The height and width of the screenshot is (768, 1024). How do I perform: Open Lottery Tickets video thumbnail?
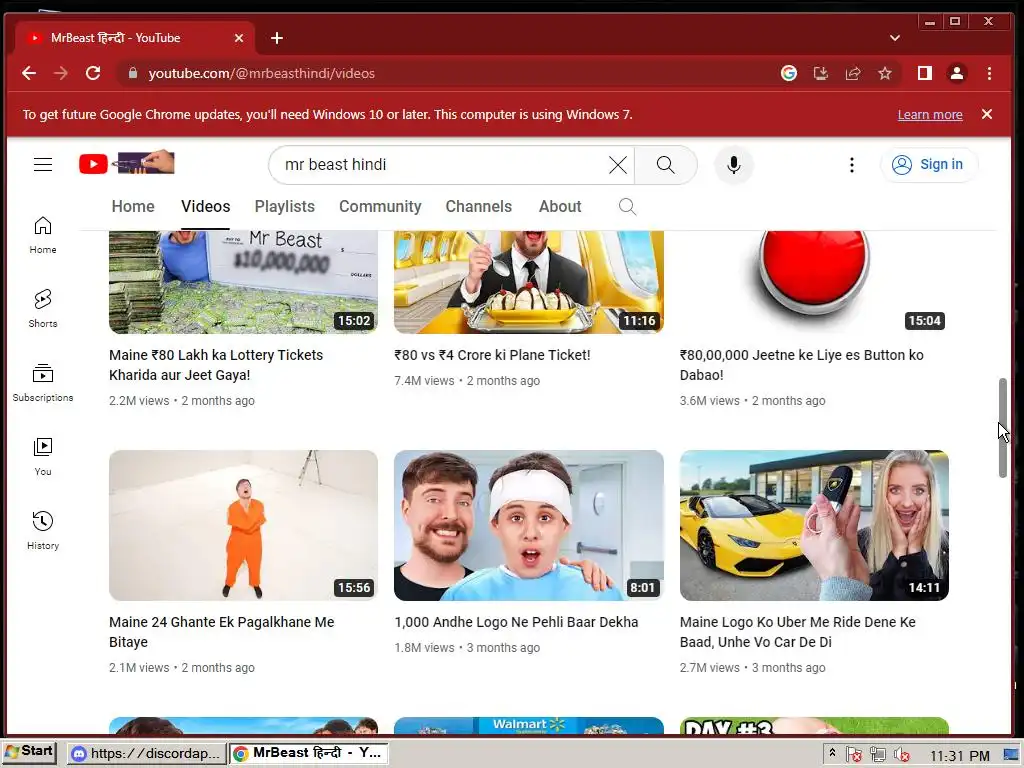tap(243, 282)
